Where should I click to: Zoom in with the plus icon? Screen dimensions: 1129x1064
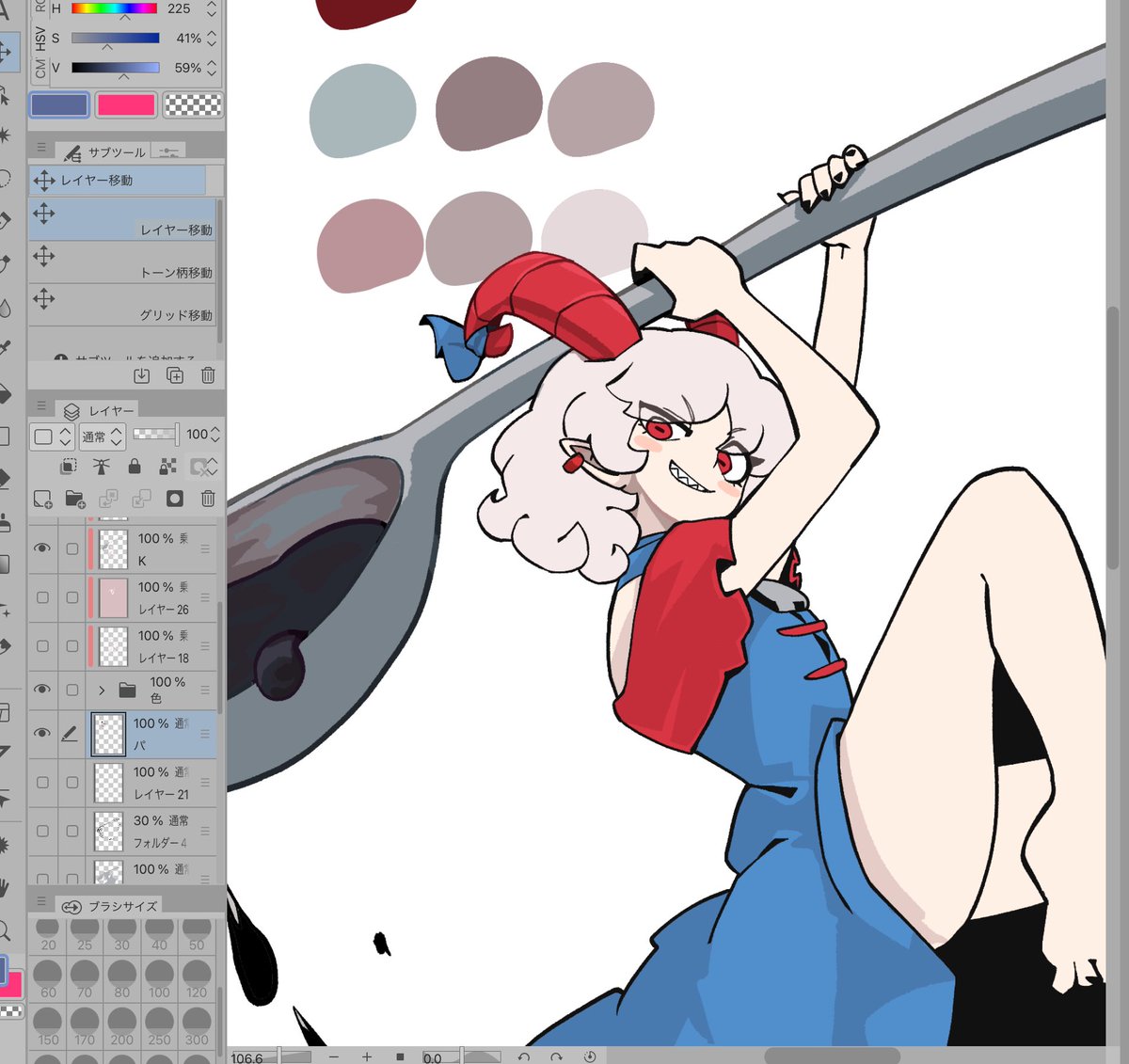367,1056
